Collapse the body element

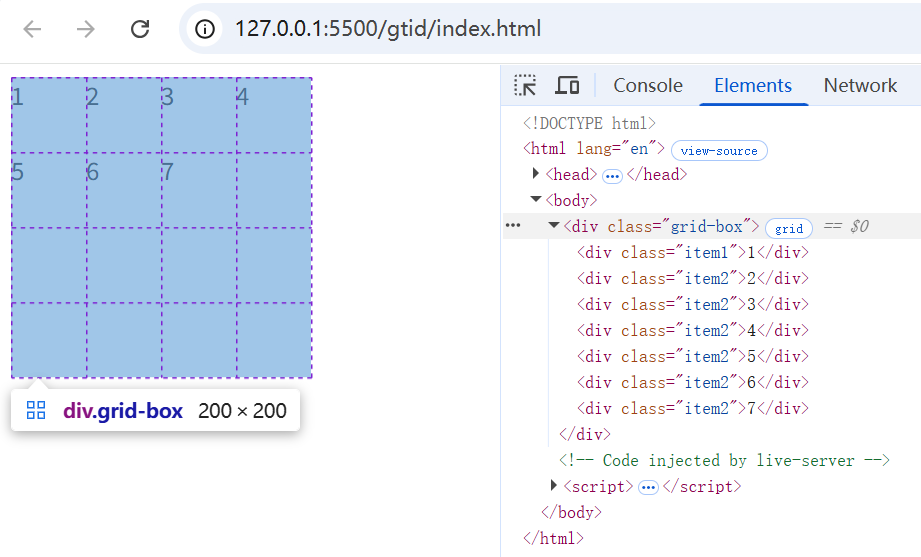click(535, 199)
